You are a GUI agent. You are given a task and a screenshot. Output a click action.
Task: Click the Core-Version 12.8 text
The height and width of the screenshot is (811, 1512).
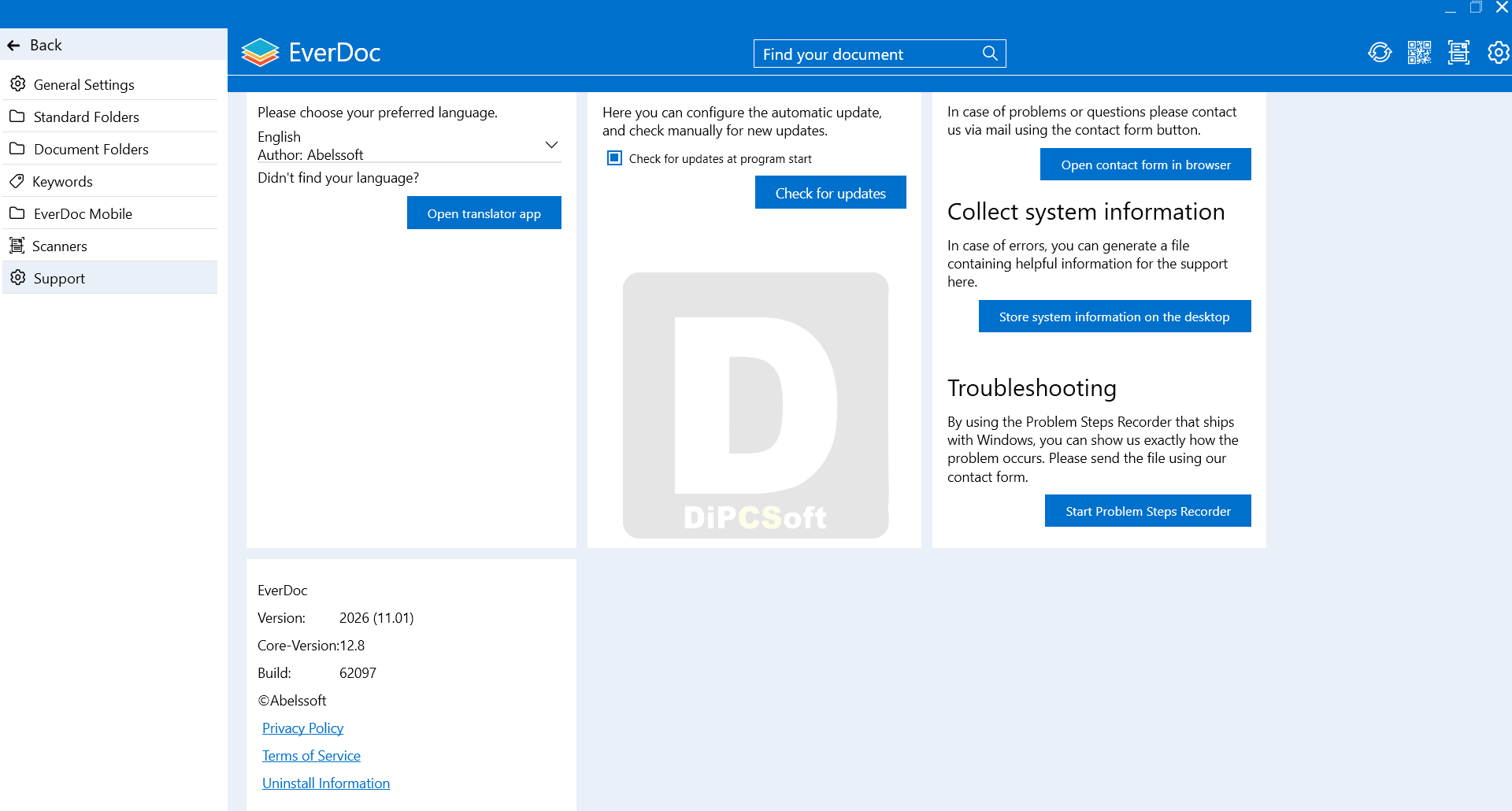[311, 645]
